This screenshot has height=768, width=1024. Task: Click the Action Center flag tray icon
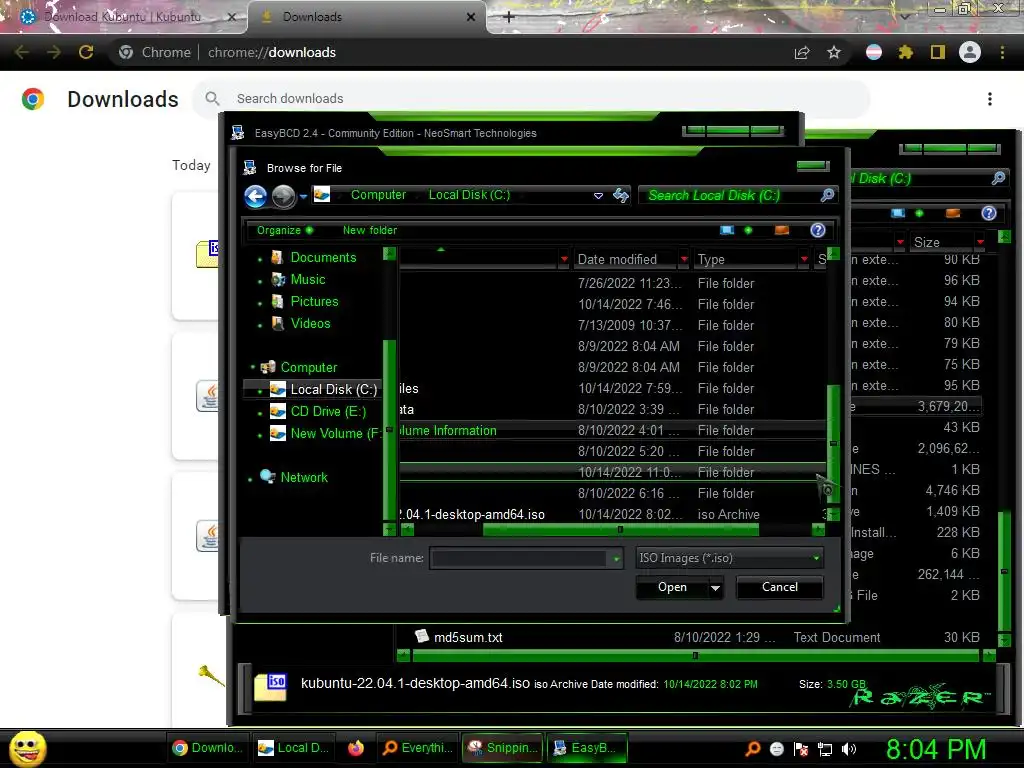pos(801,749)
